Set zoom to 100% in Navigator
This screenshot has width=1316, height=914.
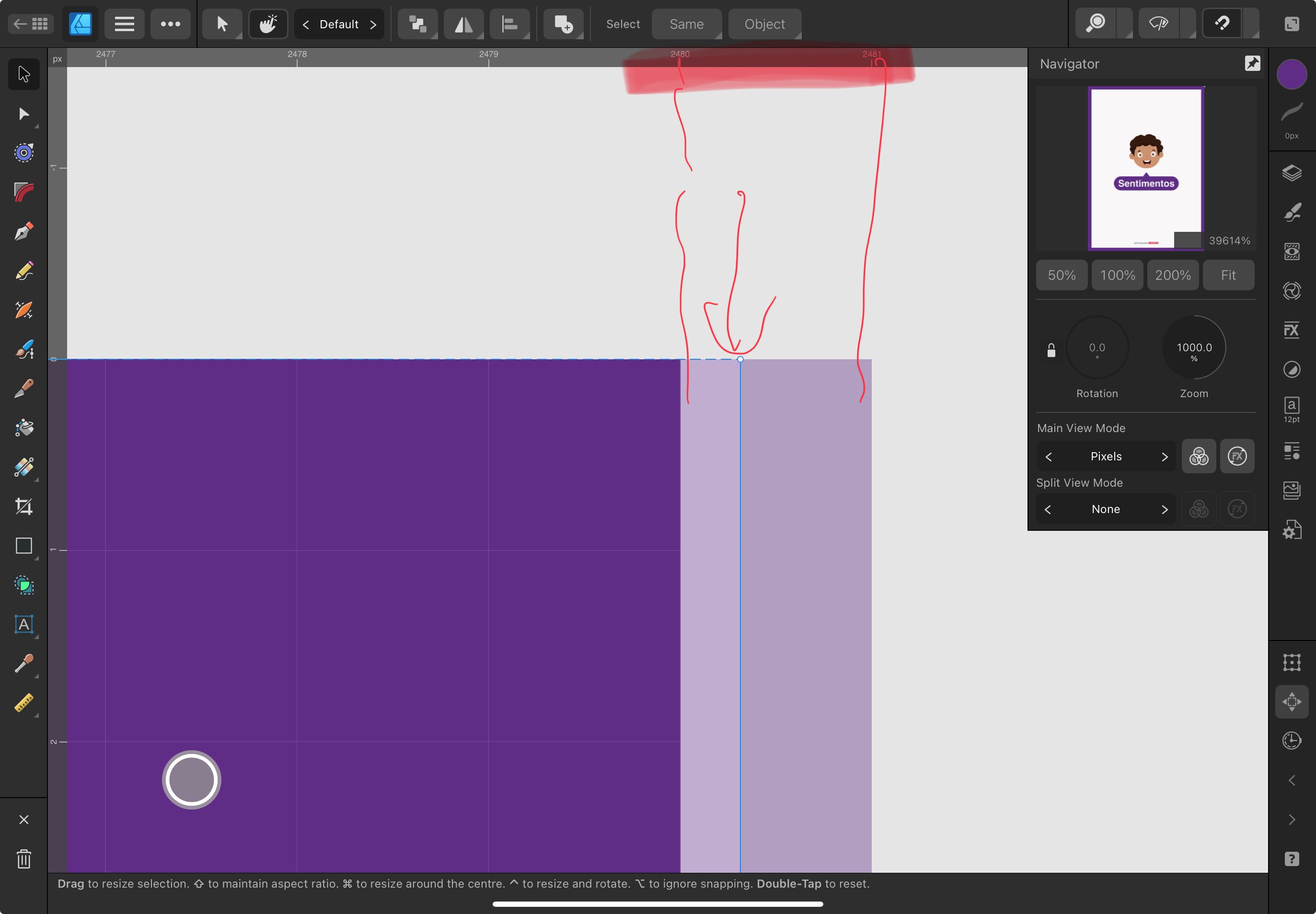click(1117, 275)
